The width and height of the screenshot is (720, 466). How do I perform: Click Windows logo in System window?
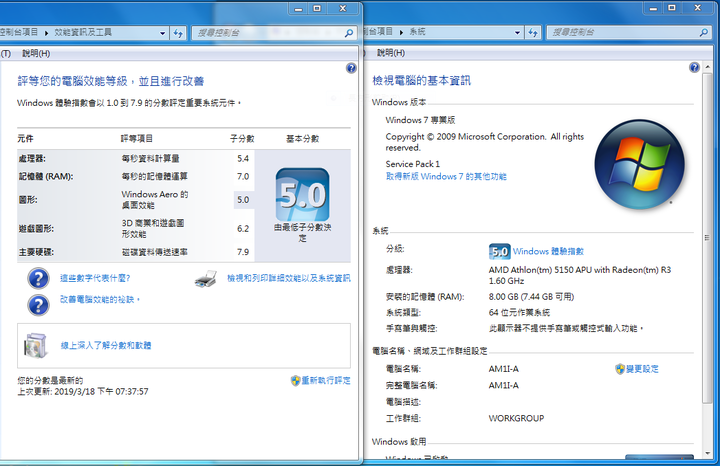click(x=639, y=164)
